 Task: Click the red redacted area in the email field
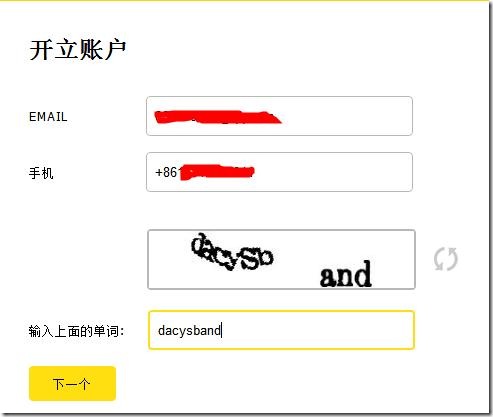click(217, 117)
